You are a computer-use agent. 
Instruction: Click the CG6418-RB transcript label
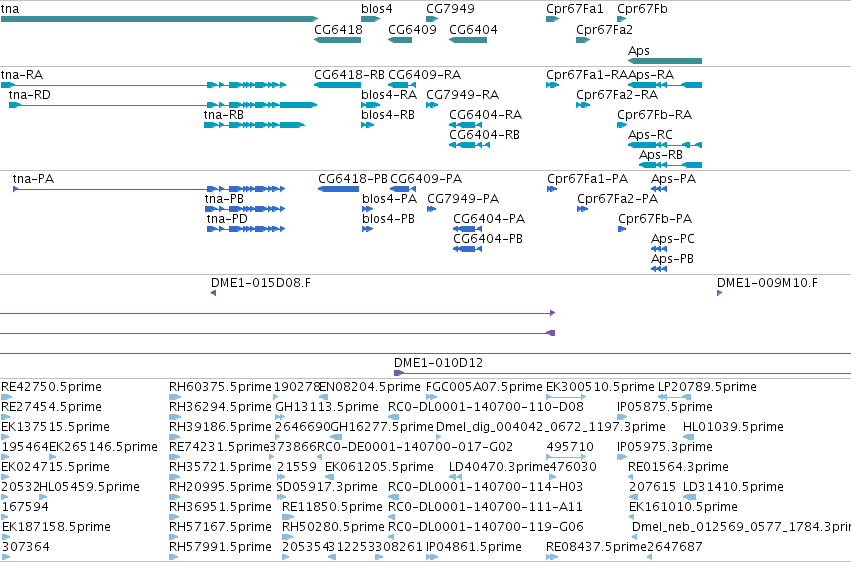[350, 74]
